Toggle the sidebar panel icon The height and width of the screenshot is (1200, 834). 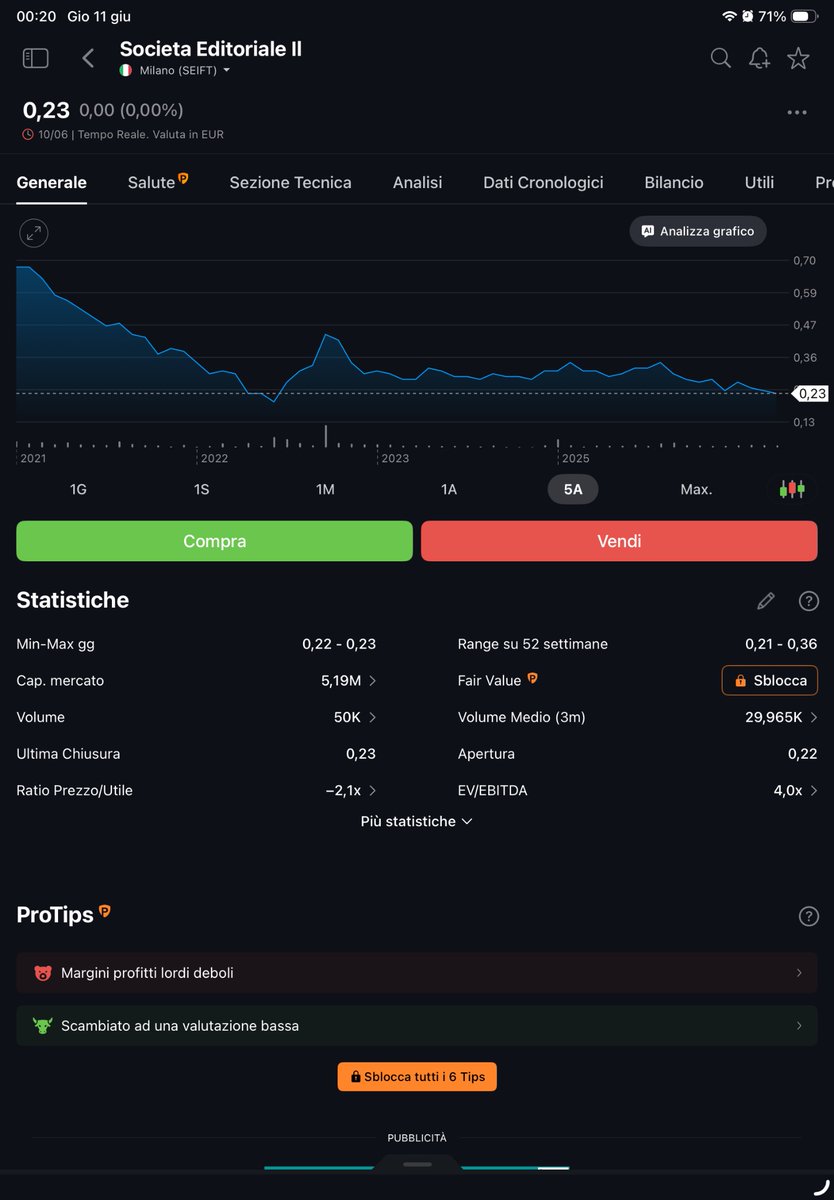point(35,58)
